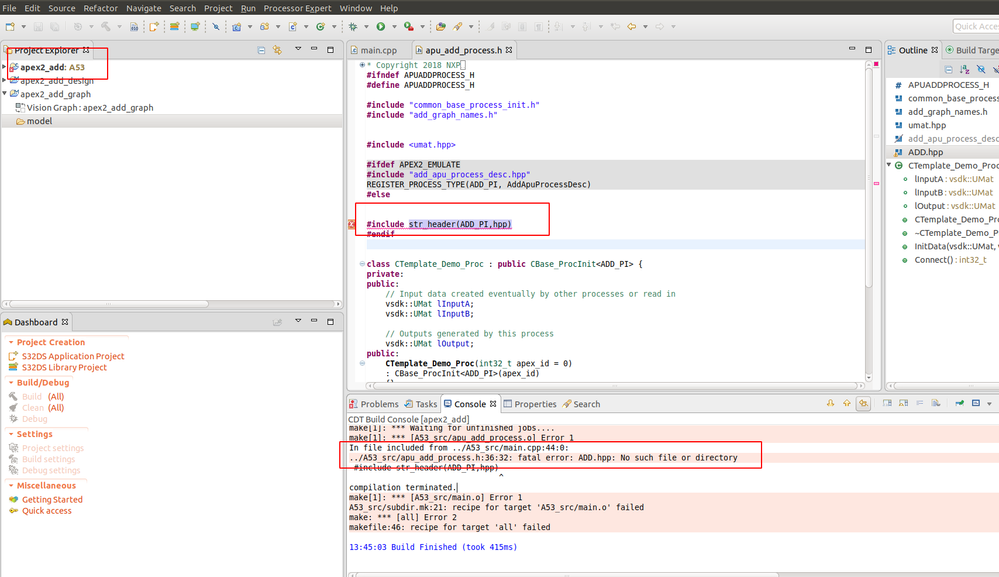
Task: Open dropdown next to Run button
Action: pyautogui.click(x=394, y=27)
